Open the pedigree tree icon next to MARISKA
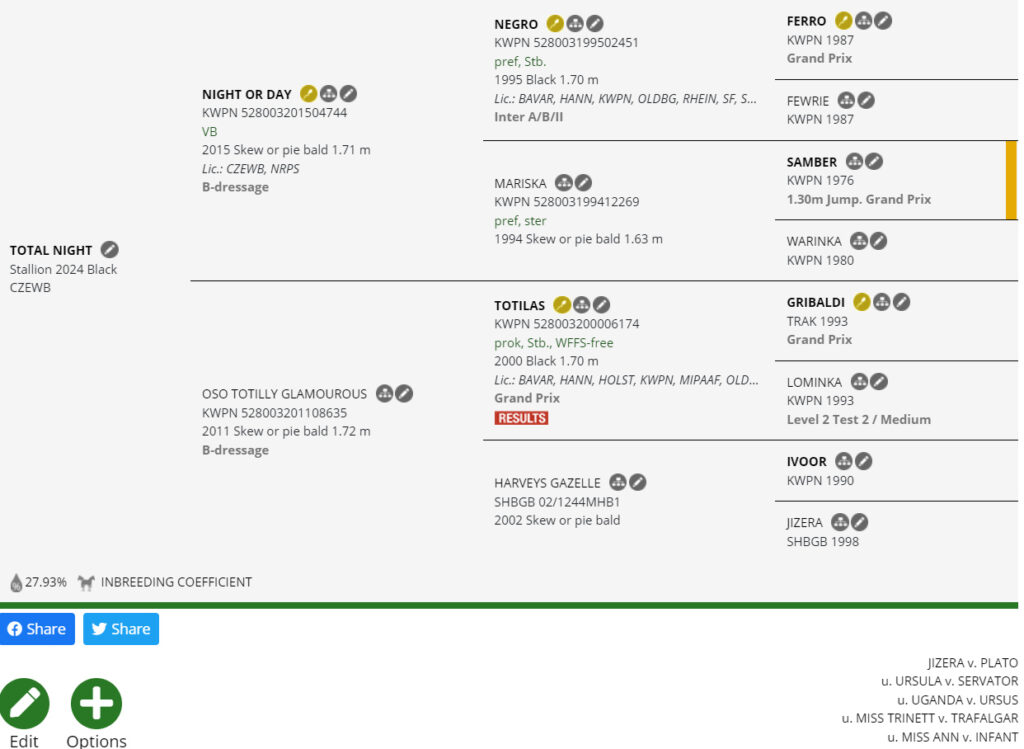The image size is (1024, 749). [x=564, y=183]
